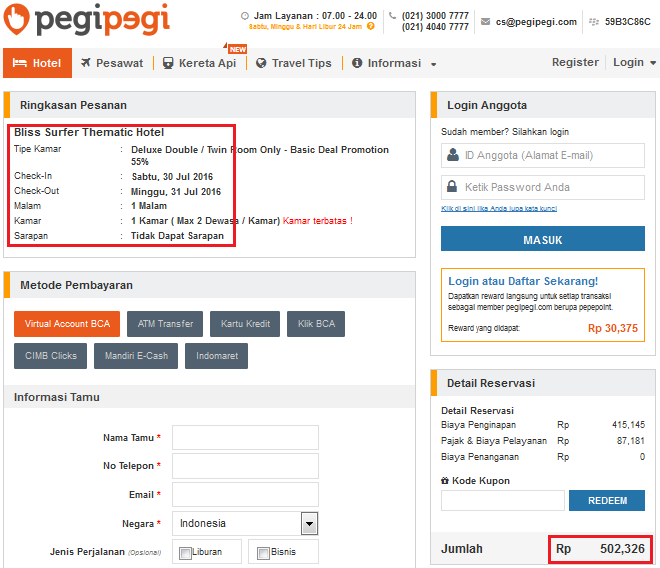660x568 pixels.
Task: Click the (021) 4040 7777 phone number
Action: 435,27
